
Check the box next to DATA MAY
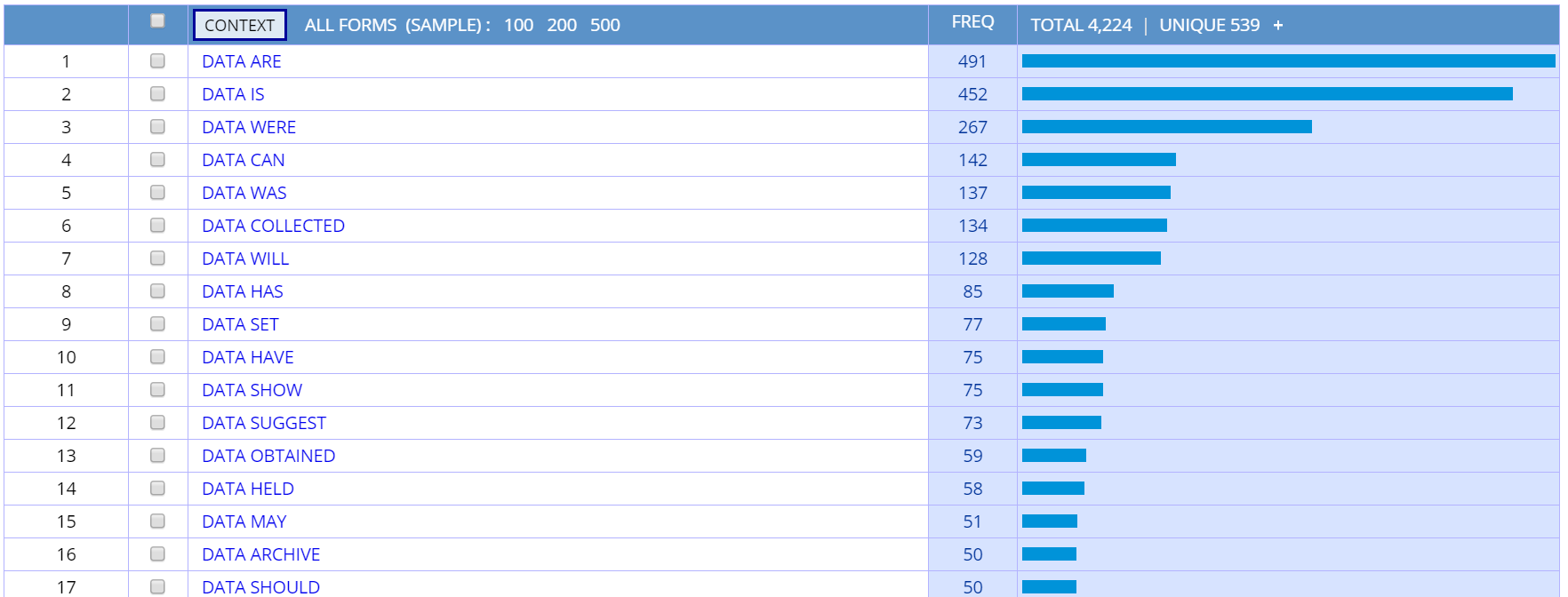point(157,521)
